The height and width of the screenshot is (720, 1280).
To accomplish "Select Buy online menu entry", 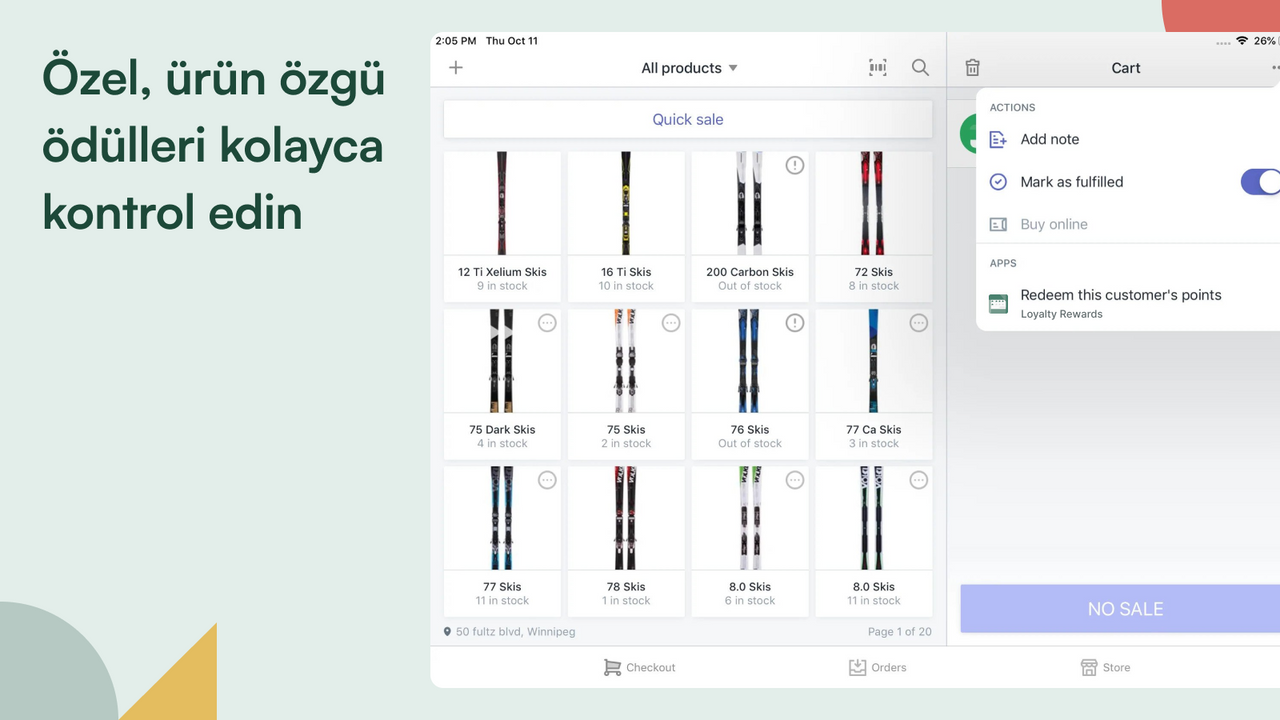I will (x=1128, y=225).
